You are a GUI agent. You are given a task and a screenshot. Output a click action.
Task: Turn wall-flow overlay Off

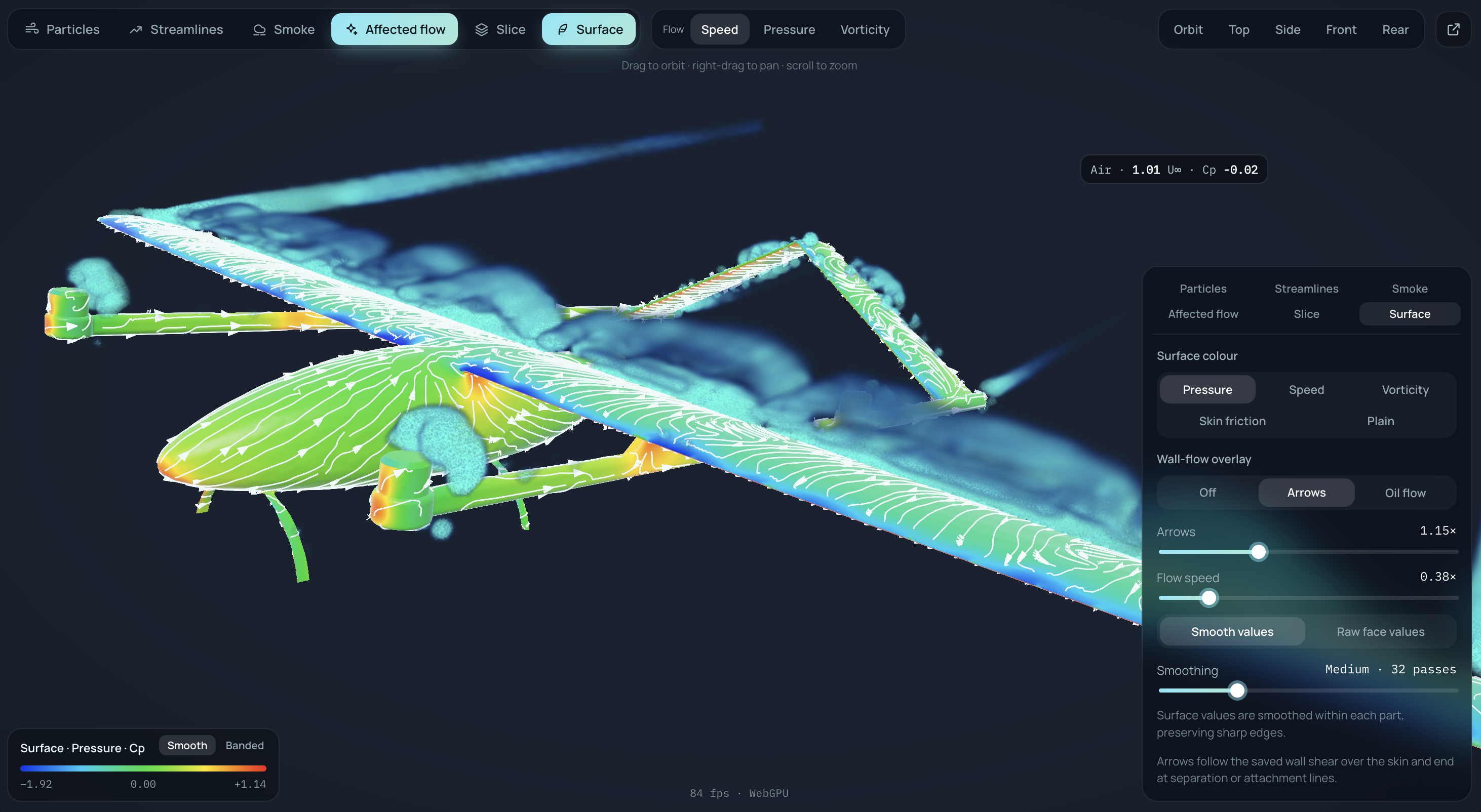click(x=1207, y=493)
